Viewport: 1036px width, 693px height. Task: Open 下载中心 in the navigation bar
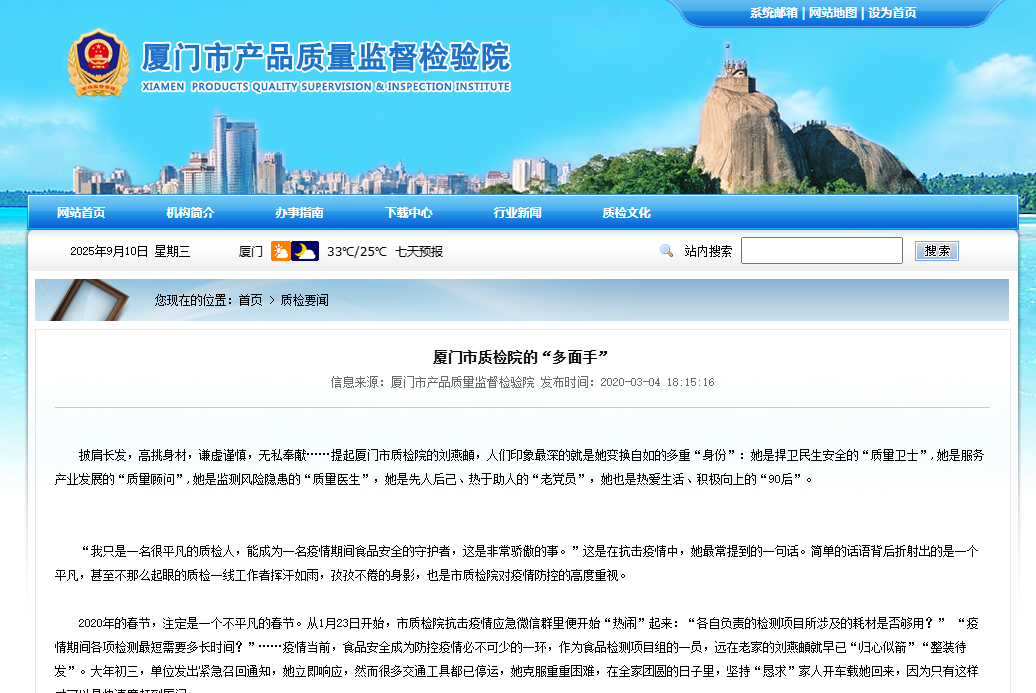click(x=408, y=213)
